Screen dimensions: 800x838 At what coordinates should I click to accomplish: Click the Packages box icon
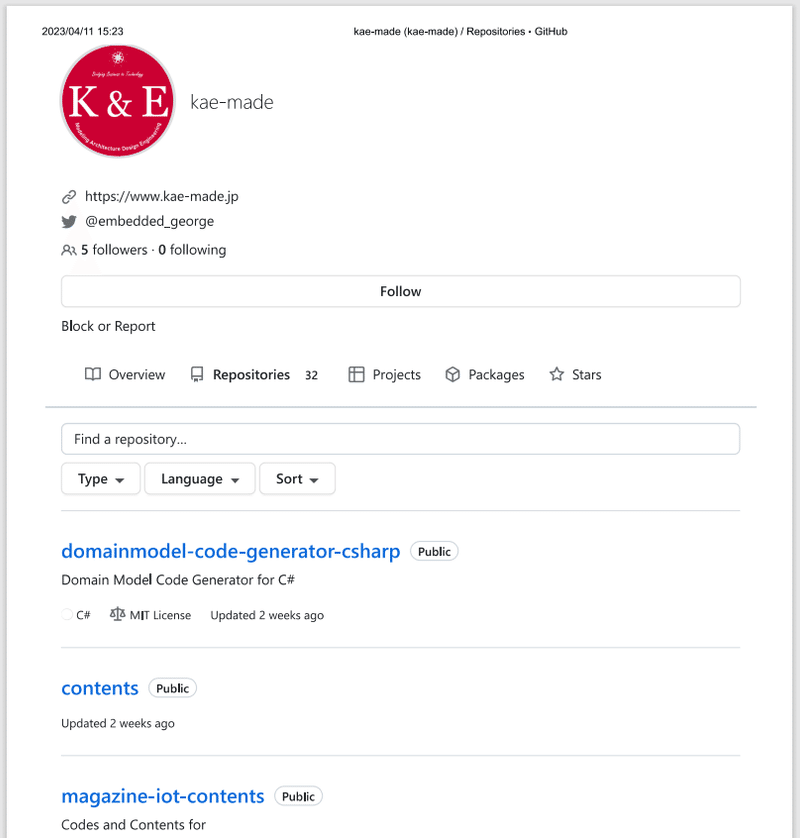452,374
